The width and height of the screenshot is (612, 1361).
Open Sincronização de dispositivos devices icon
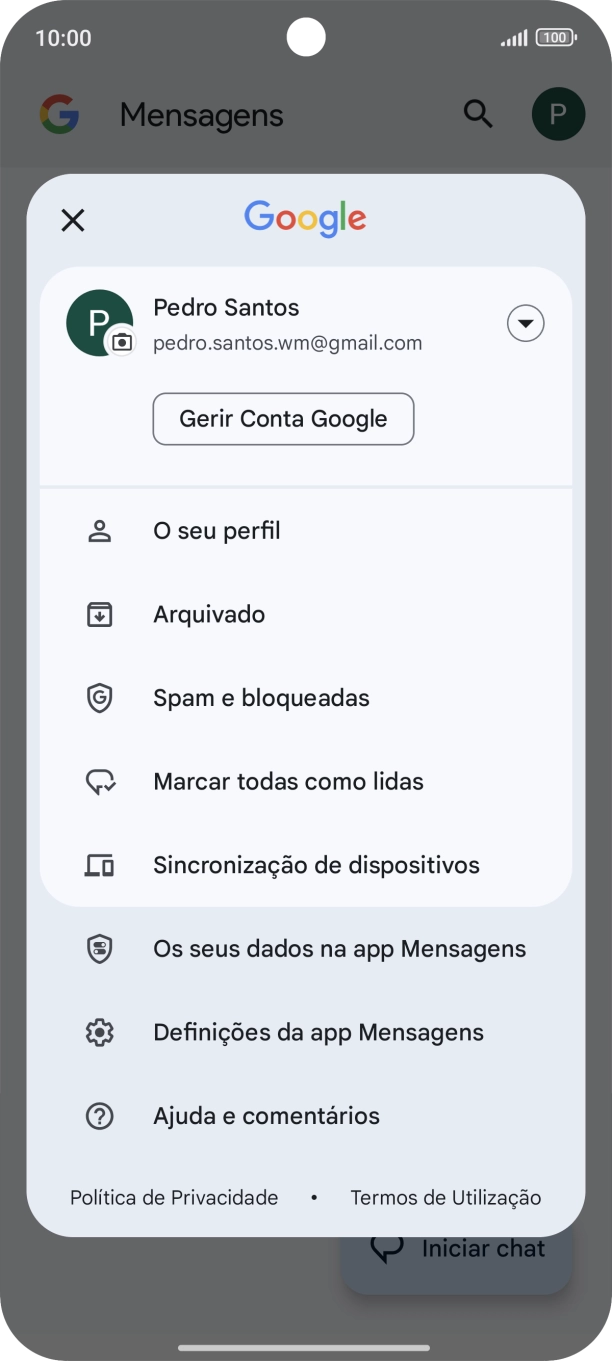[x=99, y=864]
